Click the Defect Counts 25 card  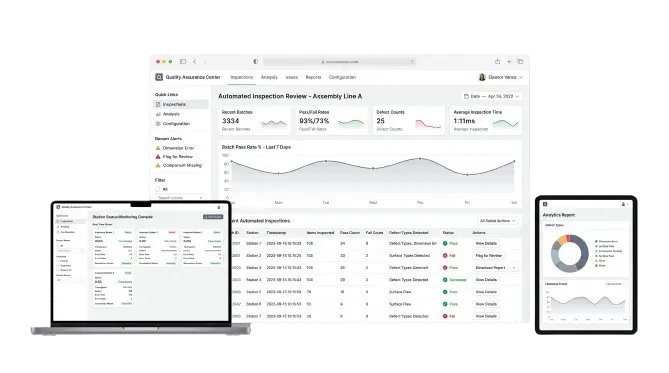[x=409, y=121]
